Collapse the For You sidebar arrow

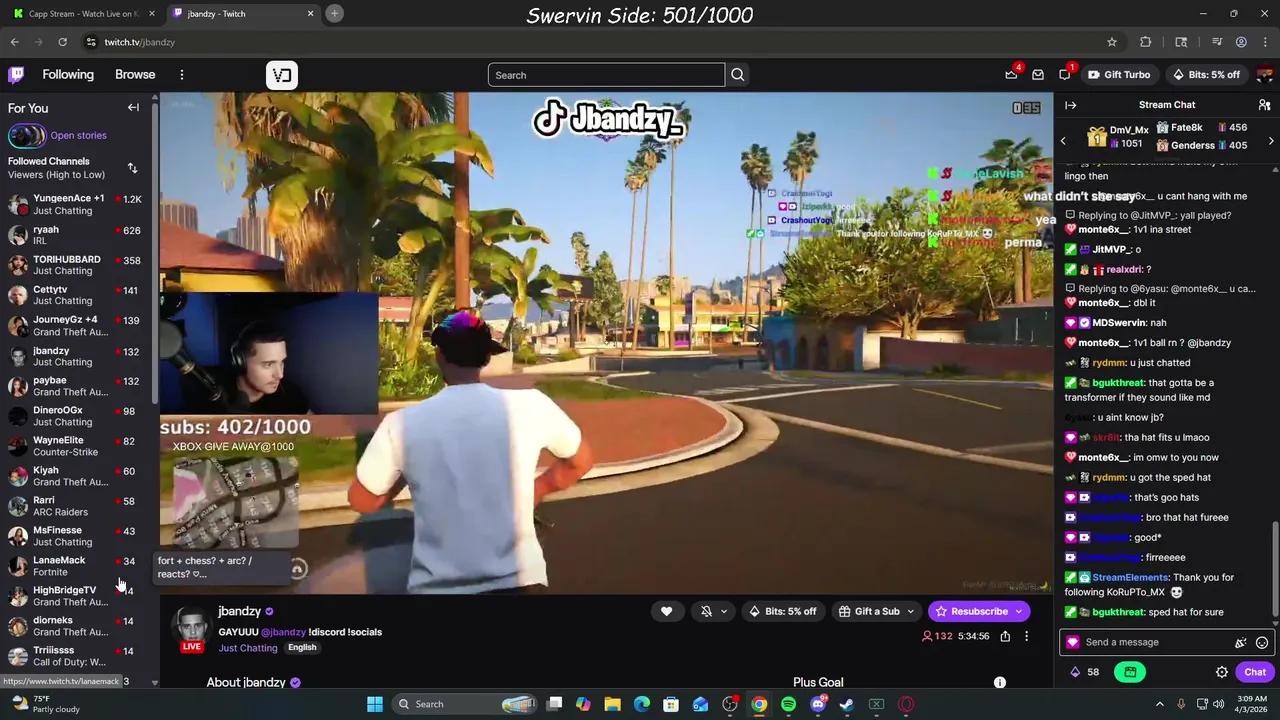point(133,108)
